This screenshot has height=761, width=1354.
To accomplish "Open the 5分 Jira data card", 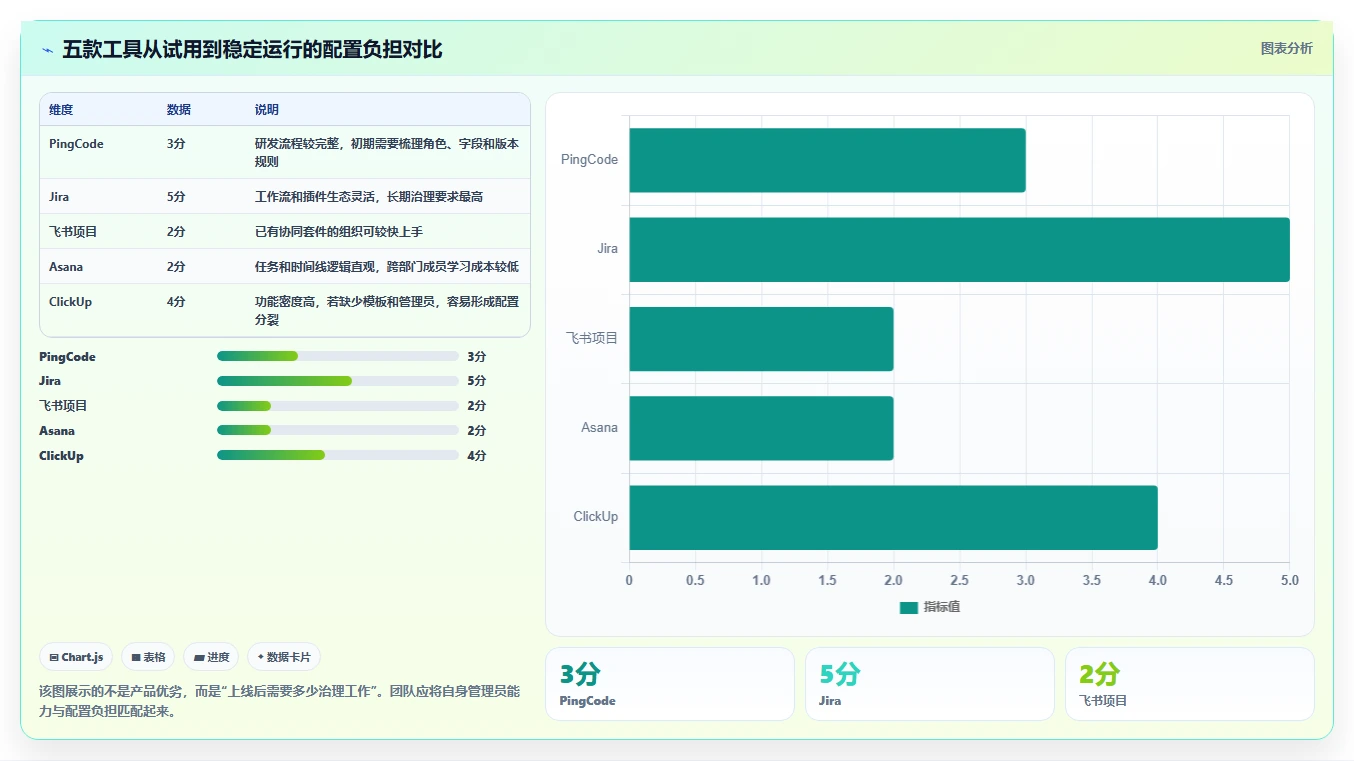I will [x=930, y=684].
